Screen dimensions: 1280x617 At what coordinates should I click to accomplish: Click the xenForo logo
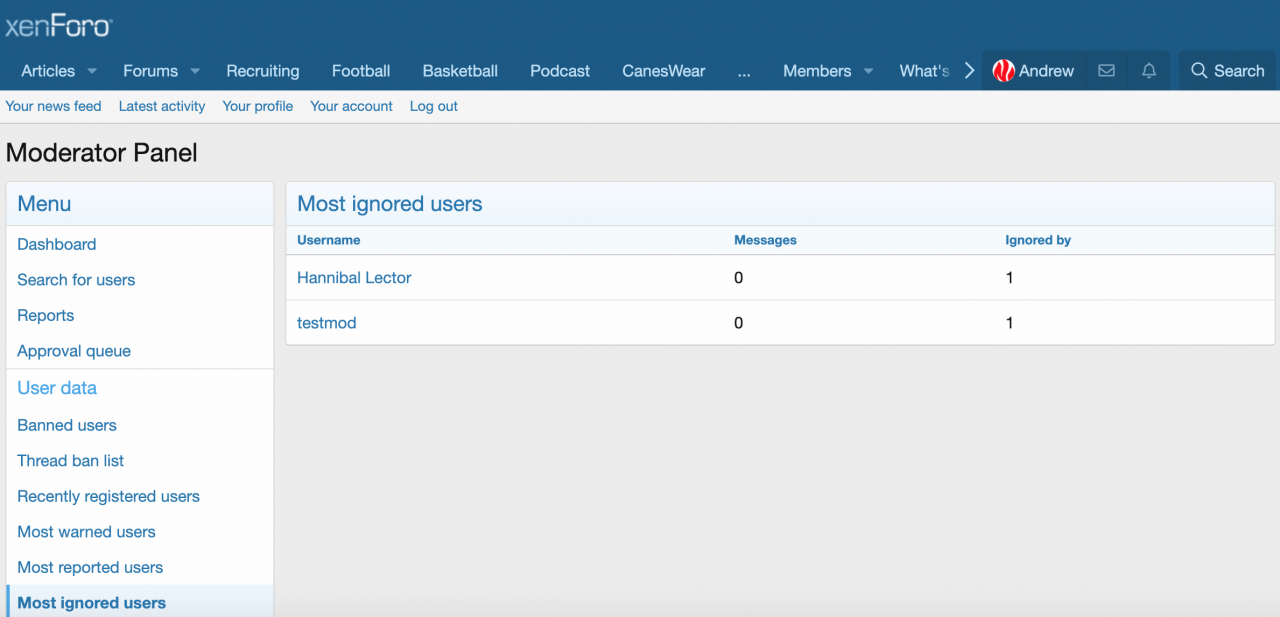(x=58, y=26)
